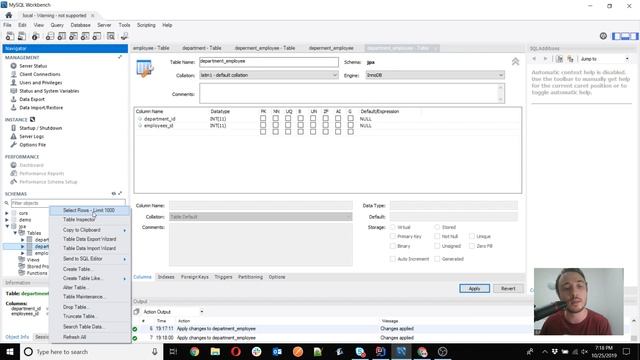Collapse the jpa schema node

(7, 226)
